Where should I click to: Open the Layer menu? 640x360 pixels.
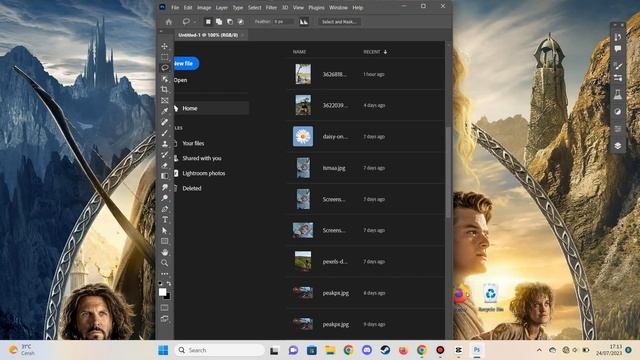(x=222, y=7)
